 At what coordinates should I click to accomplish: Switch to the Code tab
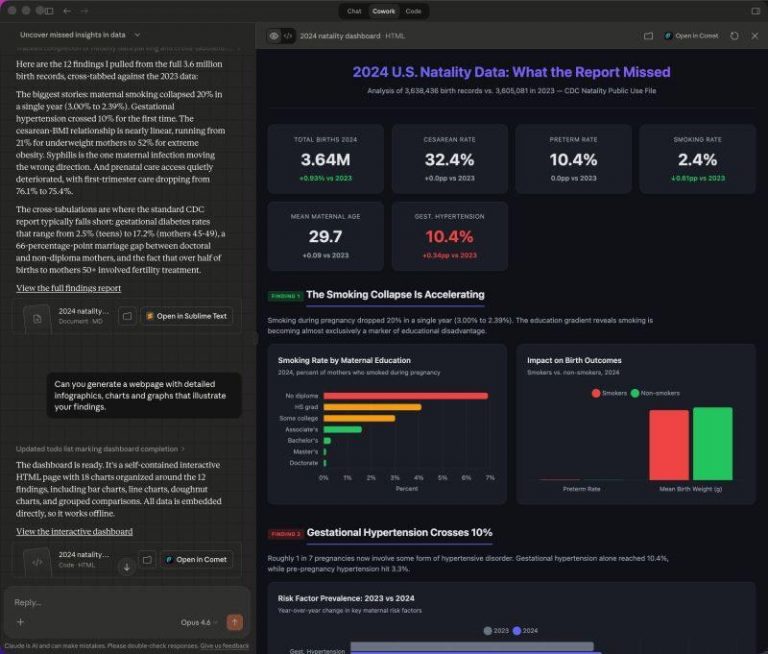[x=413, y=11]
